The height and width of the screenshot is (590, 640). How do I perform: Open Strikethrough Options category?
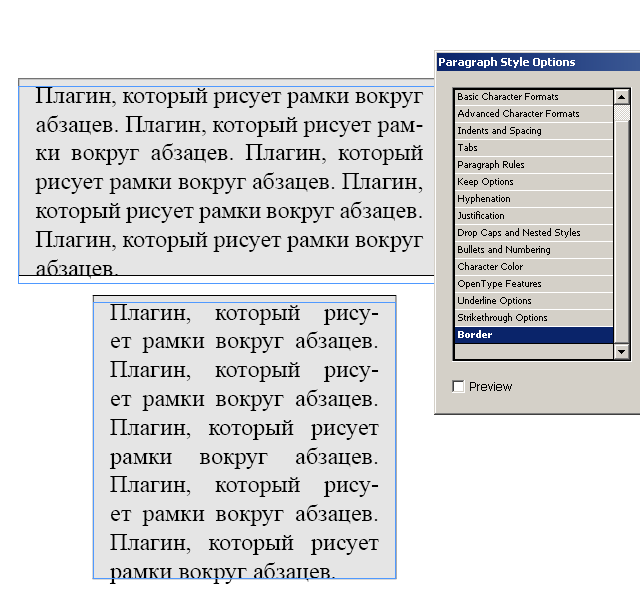(534, 318)
